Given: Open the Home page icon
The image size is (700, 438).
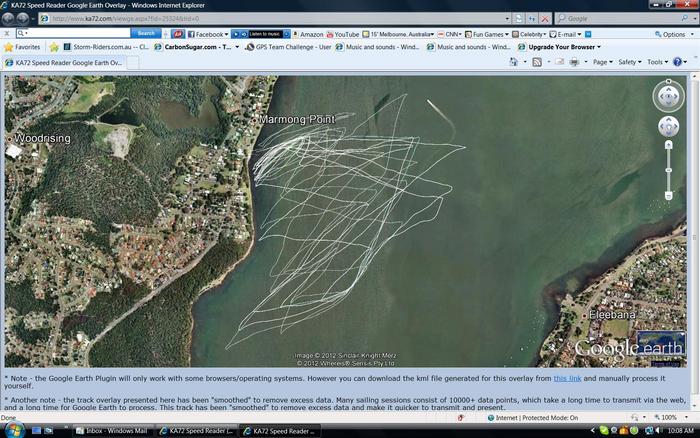Looking at the screenshot, I should click(514, 62).
